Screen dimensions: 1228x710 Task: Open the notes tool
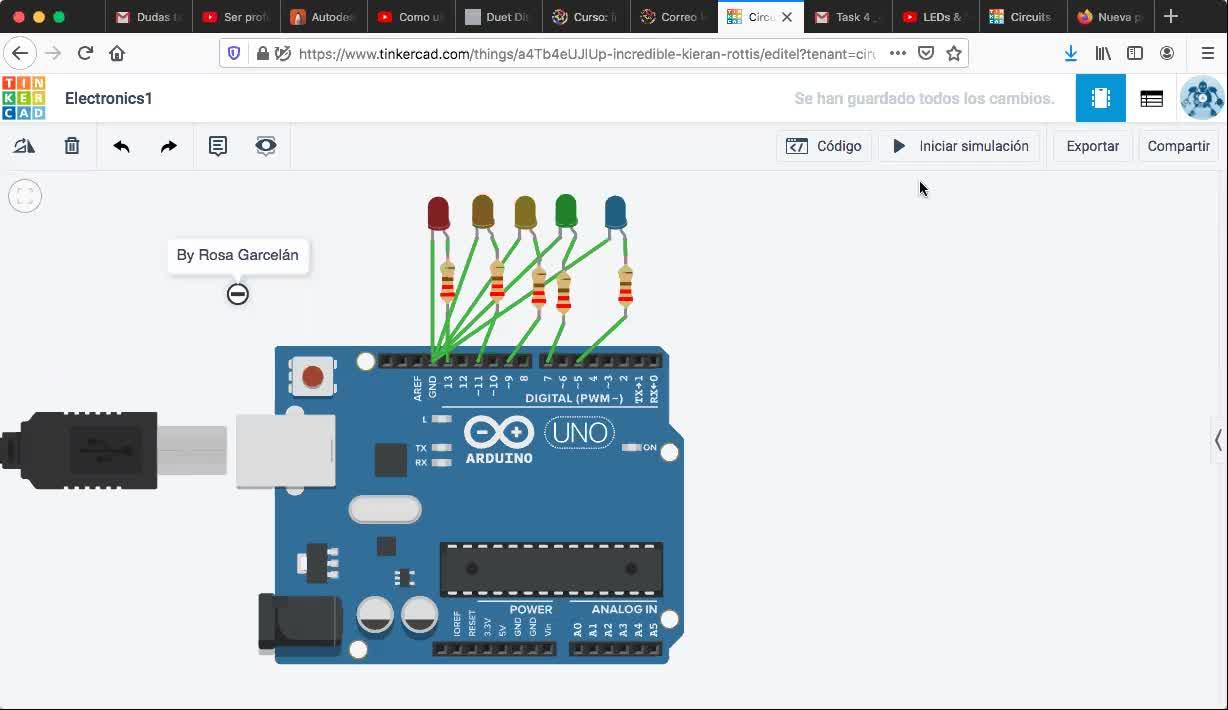[218, 146]
